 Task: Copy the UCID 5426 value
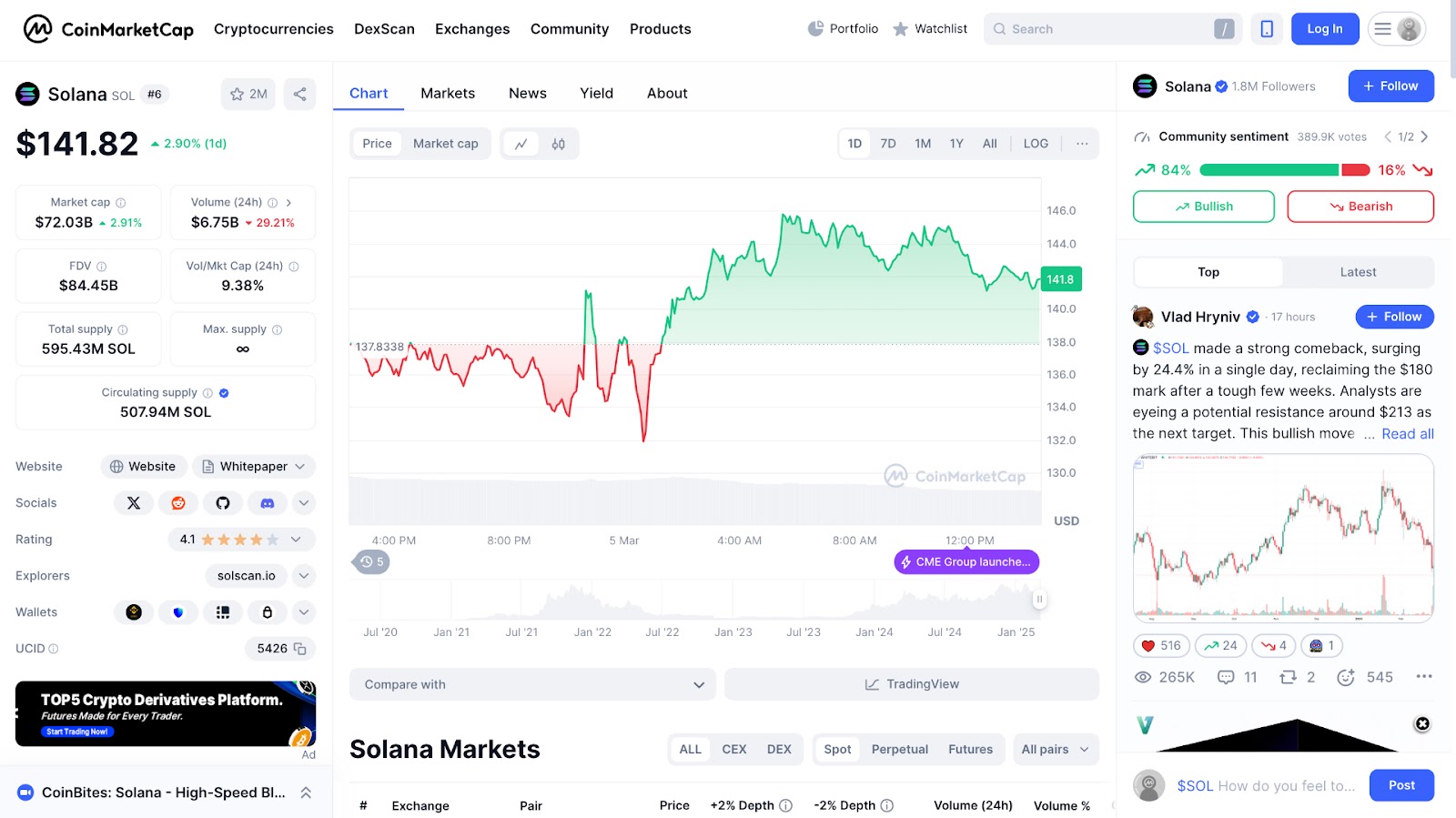[299, 649]
